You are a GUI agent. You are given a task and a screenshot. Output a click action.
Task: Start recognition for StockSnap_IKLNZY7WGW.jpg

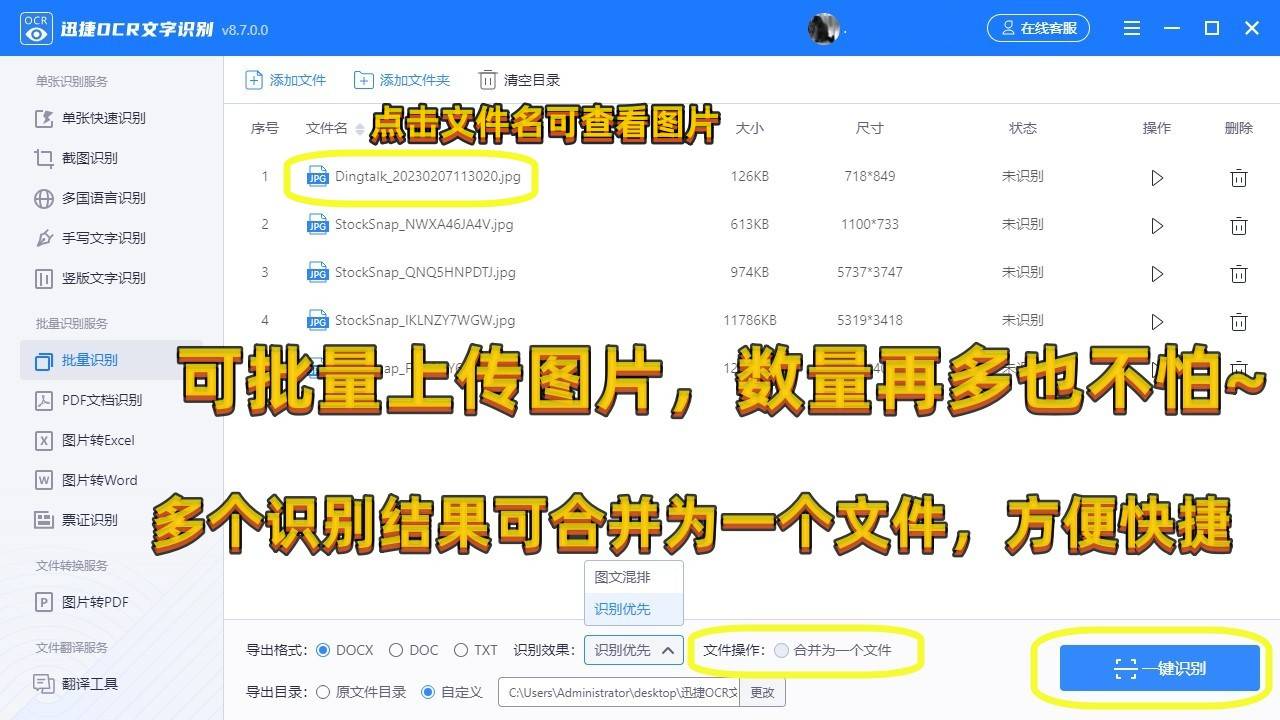coord(1157,322)
